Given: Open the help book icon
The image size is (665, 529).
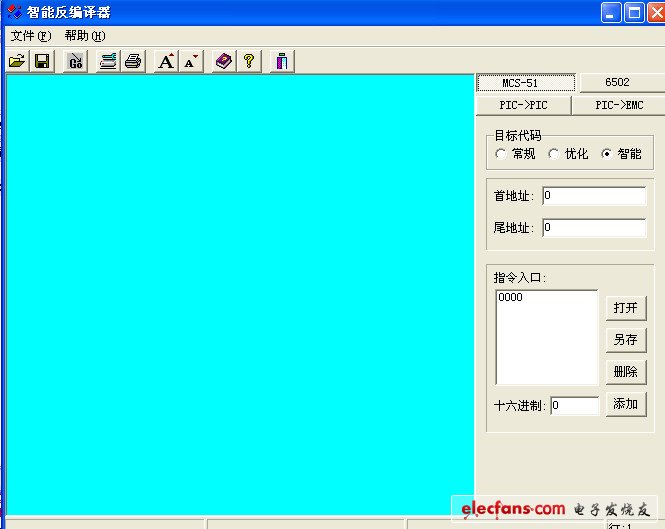Looking at the screenshot, I should click(x=223, y=61).
